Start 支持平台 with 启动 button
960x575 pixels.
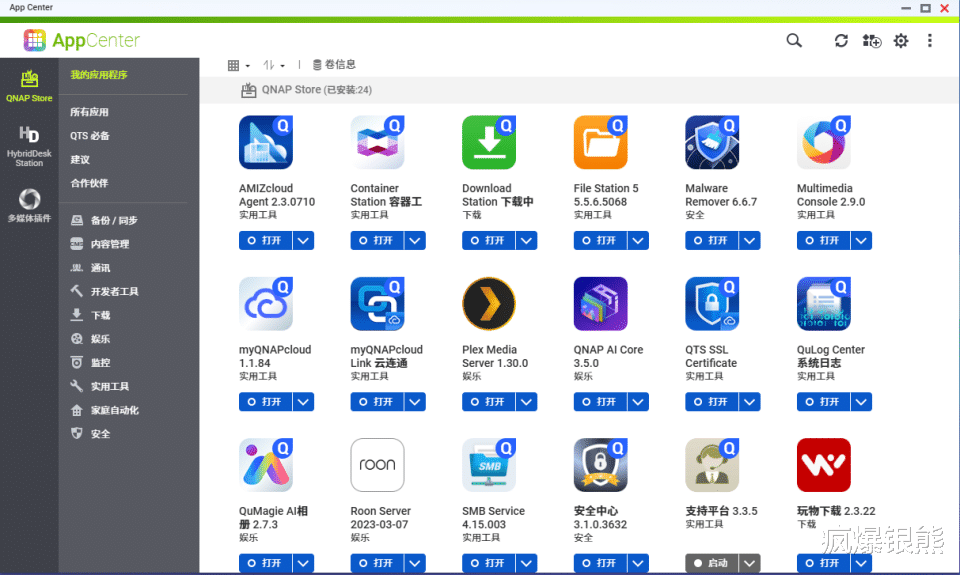[x=711, y=563]
